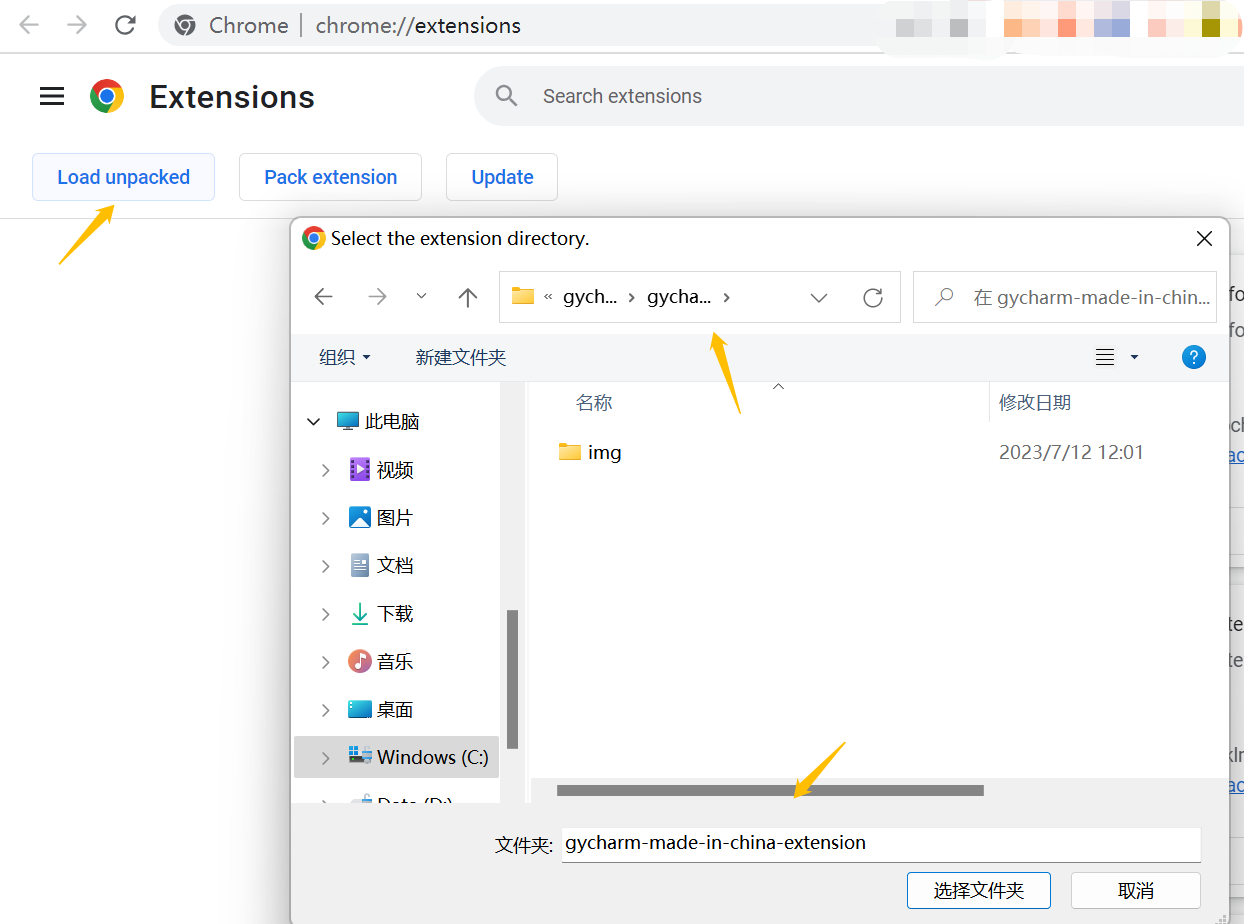
Task: Click the first gych... path segment
Action: pos(590,297)
